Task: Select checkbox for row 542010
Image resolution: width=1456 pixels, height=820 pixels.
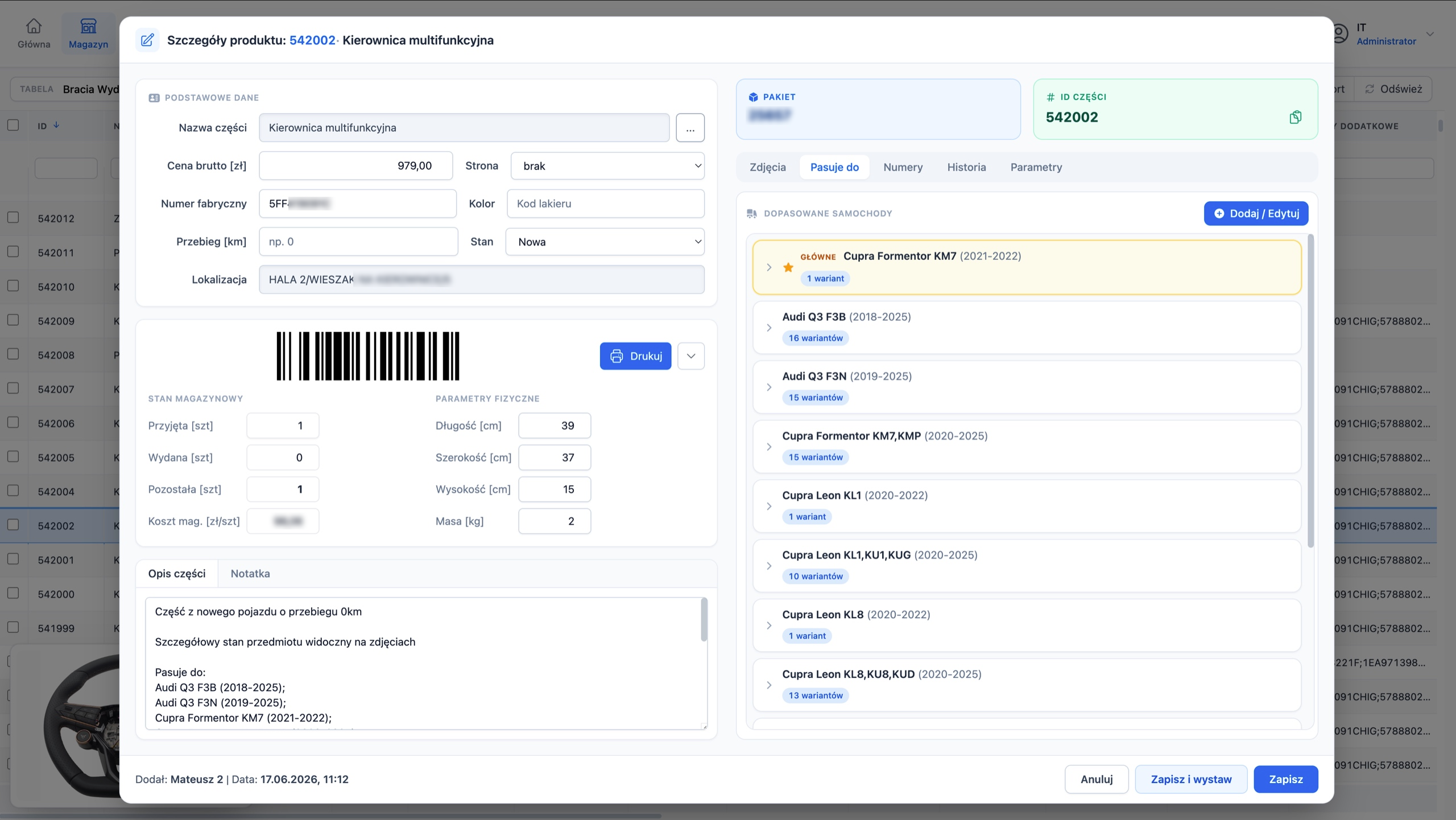Action: pyautogui.click(x=13, y=285)
